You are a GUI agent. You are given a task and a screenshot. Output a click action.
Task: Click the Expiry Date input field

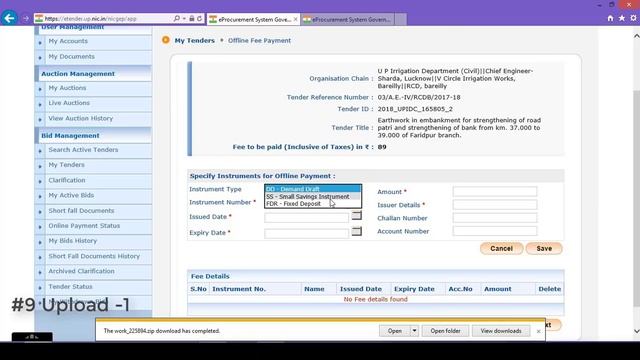pyautogui.click(x=307, y=233)
